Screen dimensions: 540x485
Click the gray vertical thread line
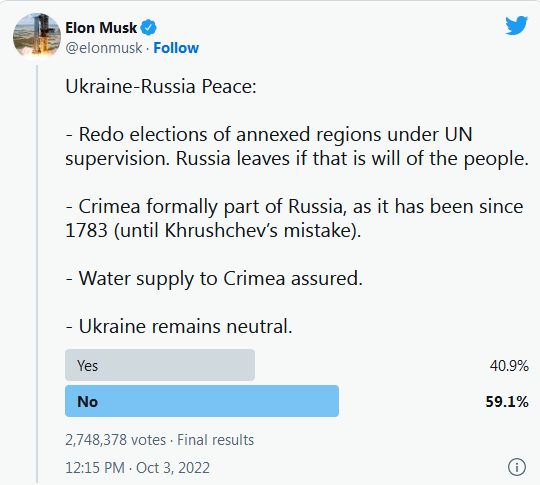point(37,274)
